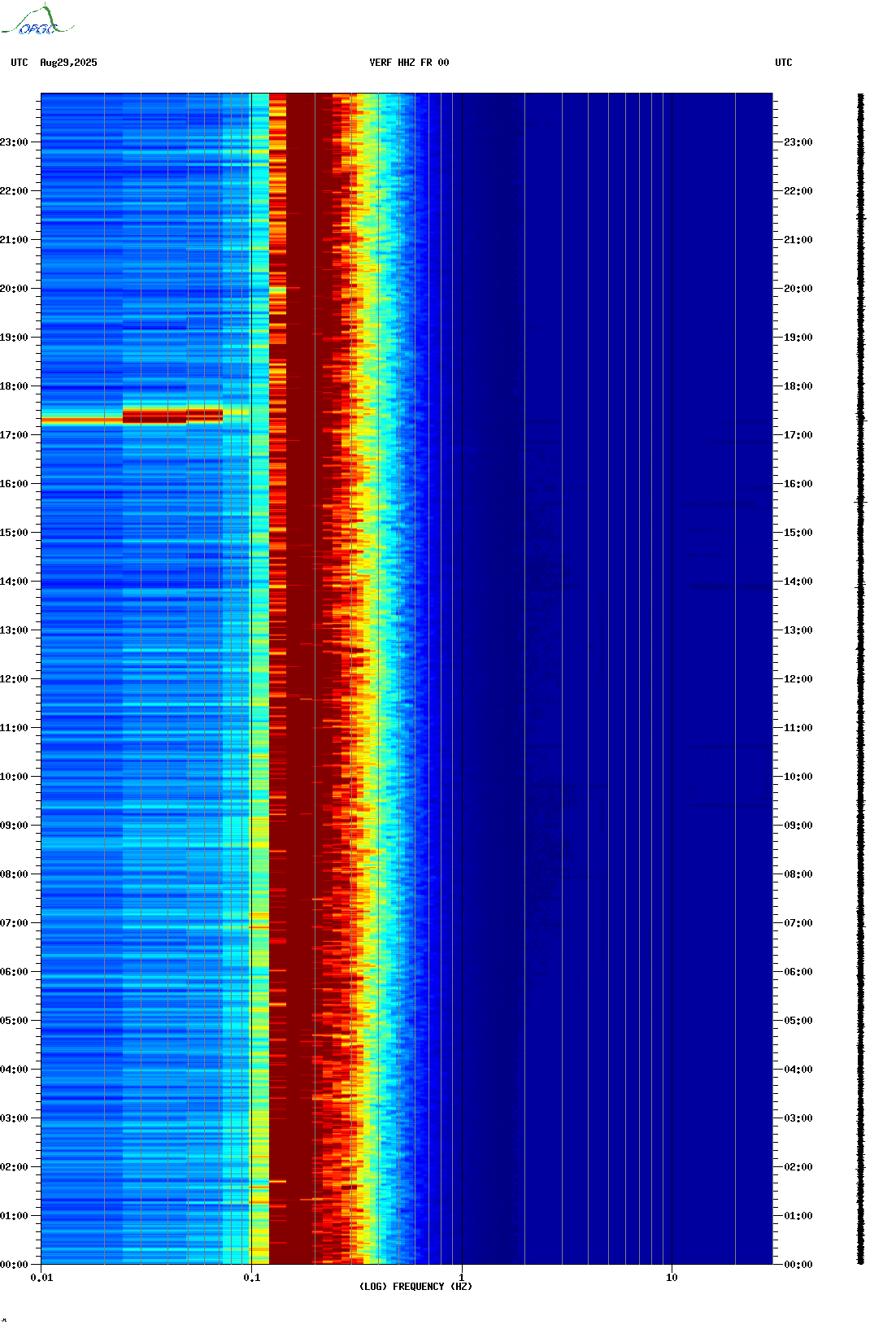The height and width of the screenshot is (1329, 896).
Task: Click the 14:00 label on the left time axis
Action: 14,582
